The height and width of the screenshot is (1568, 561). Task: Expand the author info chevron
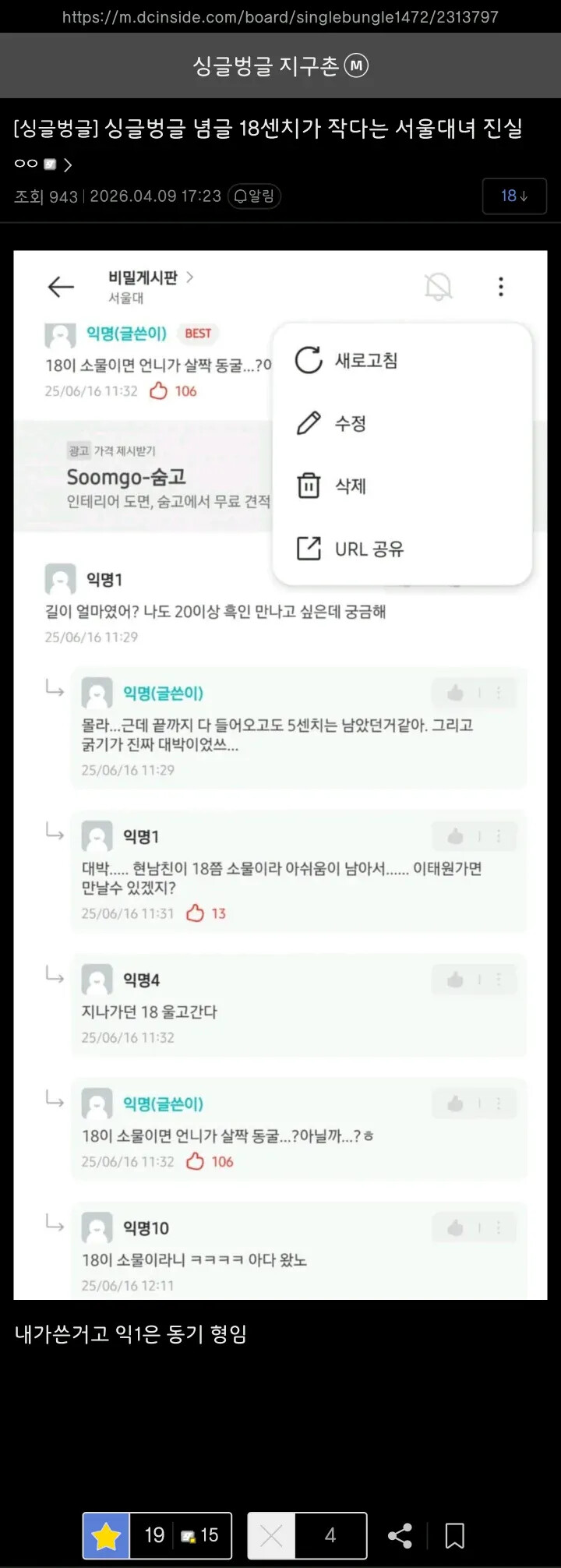coord(68,164)
